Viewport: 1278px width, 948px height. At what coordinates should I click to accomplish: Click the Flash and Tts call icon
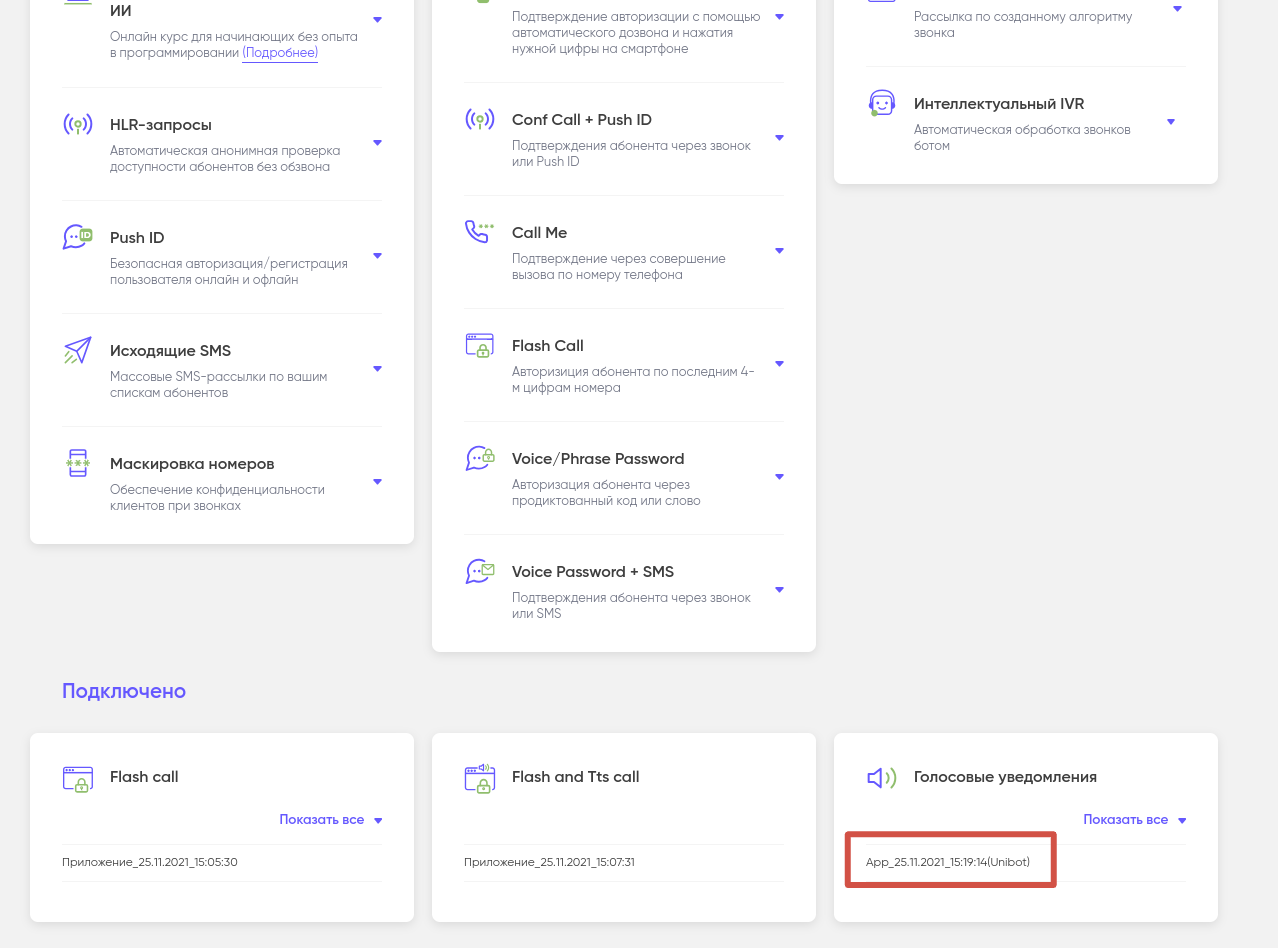(479, 778)
